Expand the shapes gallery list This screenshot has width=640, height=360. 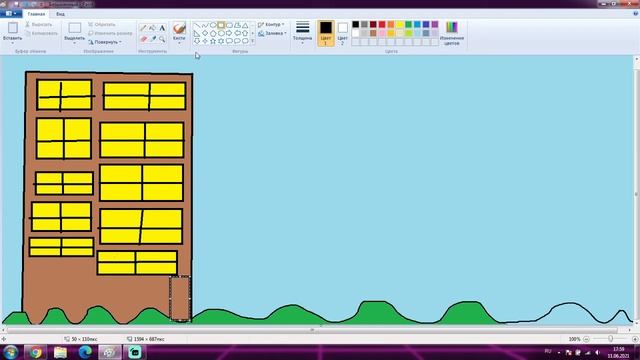coord(253,41)
